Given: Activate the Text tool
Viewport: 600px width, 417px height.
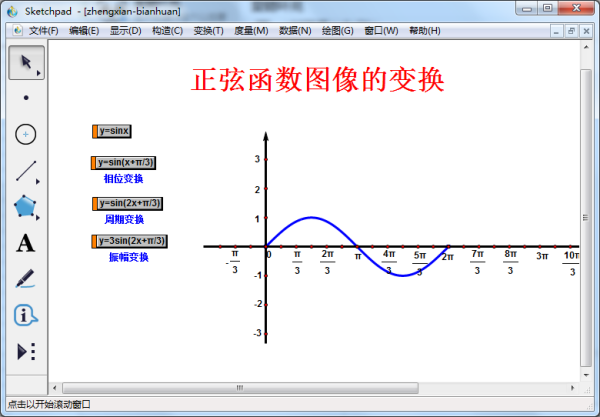Looking at the screenshot, I should (x=26, y=243).
